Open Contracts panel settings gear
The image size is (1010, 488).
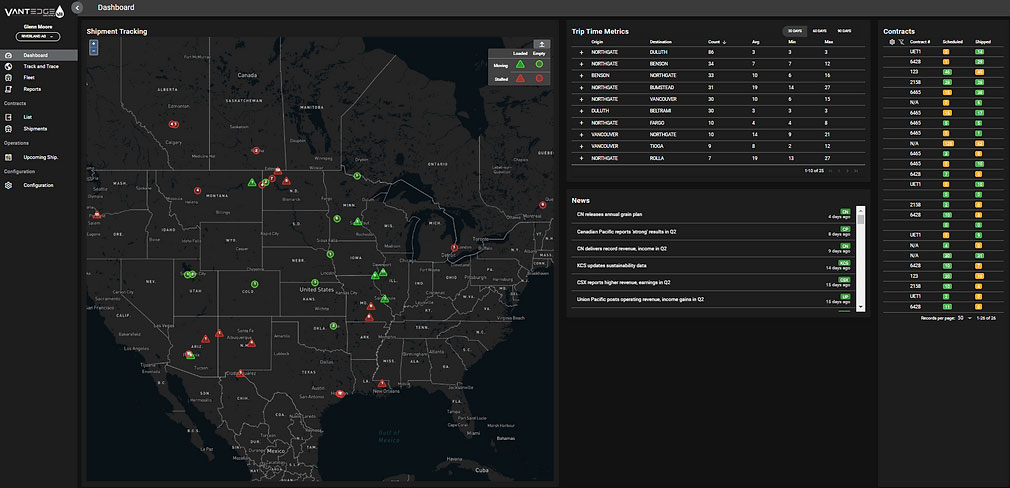(x=892, y=42)
